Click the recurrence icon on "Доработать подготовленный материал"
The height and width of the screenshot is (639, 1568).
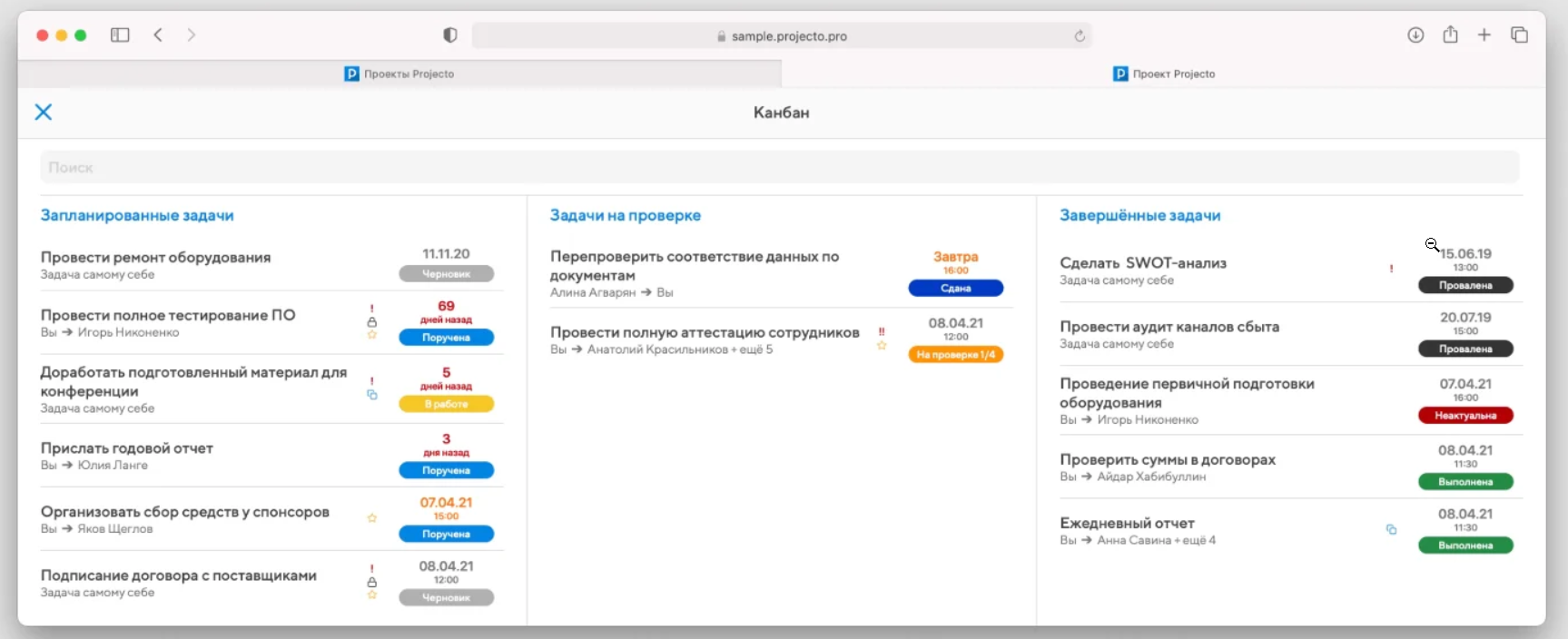pyautogui.click(x=372, y=396)
